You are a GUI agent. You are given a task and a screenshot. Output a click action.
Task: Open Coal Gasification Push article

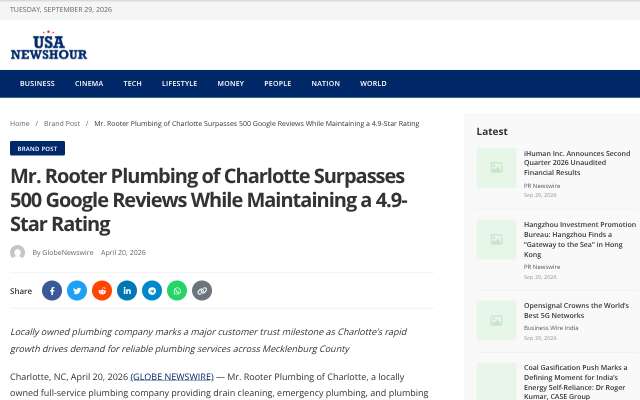576,382
